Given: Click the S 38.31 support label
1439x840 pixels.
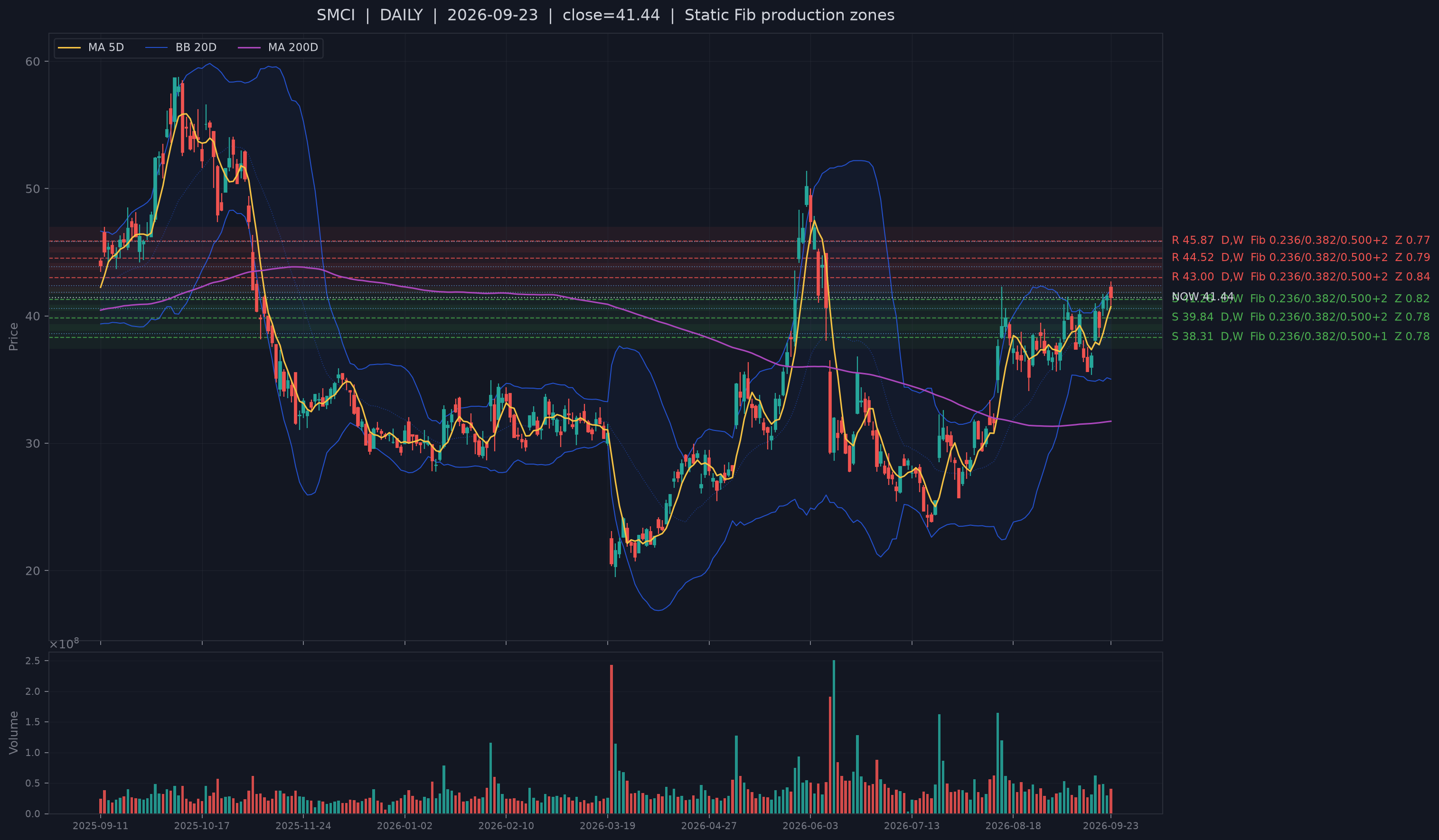Looking at the screenshot, I should (x=1301, y=336).
